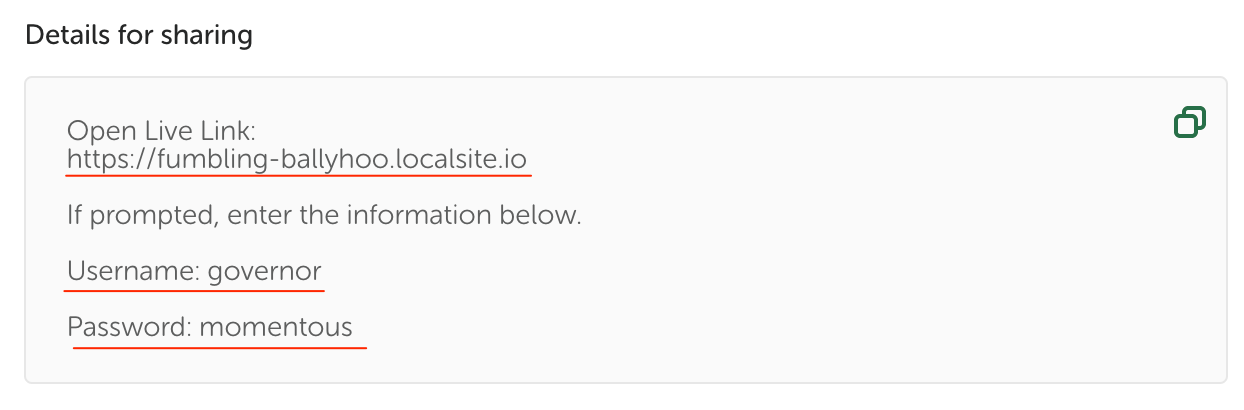Click the word "below" in the instructions
This screenshot has height=410, width=1244.
click(x=546, y=215)
